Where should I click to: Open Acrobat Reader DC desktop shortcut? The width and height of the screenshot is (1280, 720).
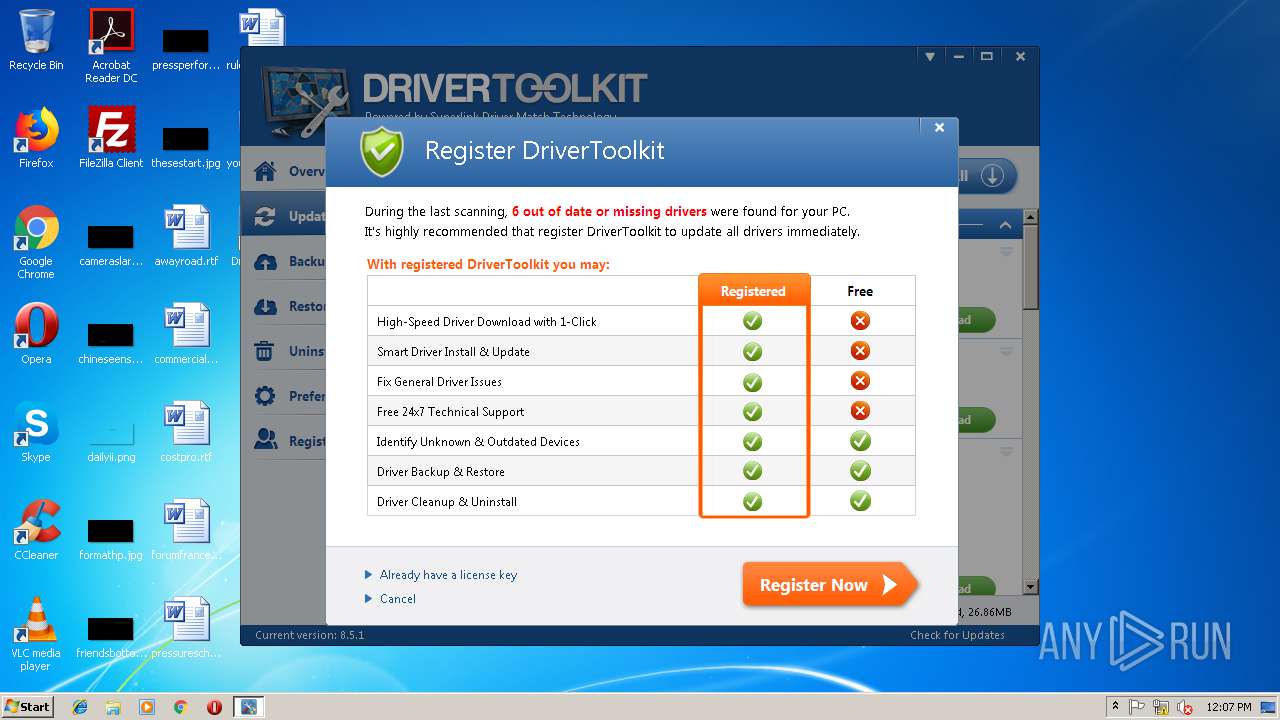pyautogui.click(x=111, y=45)
